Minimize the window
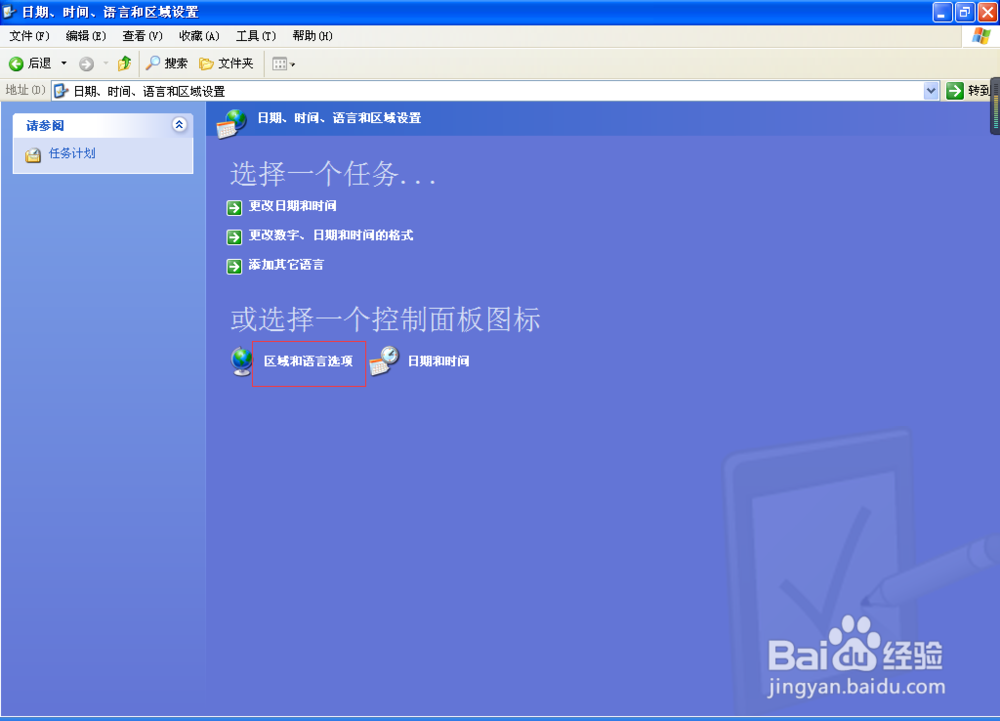The height and width of the screenshot is (721, 1000). [x=942, y=12]
